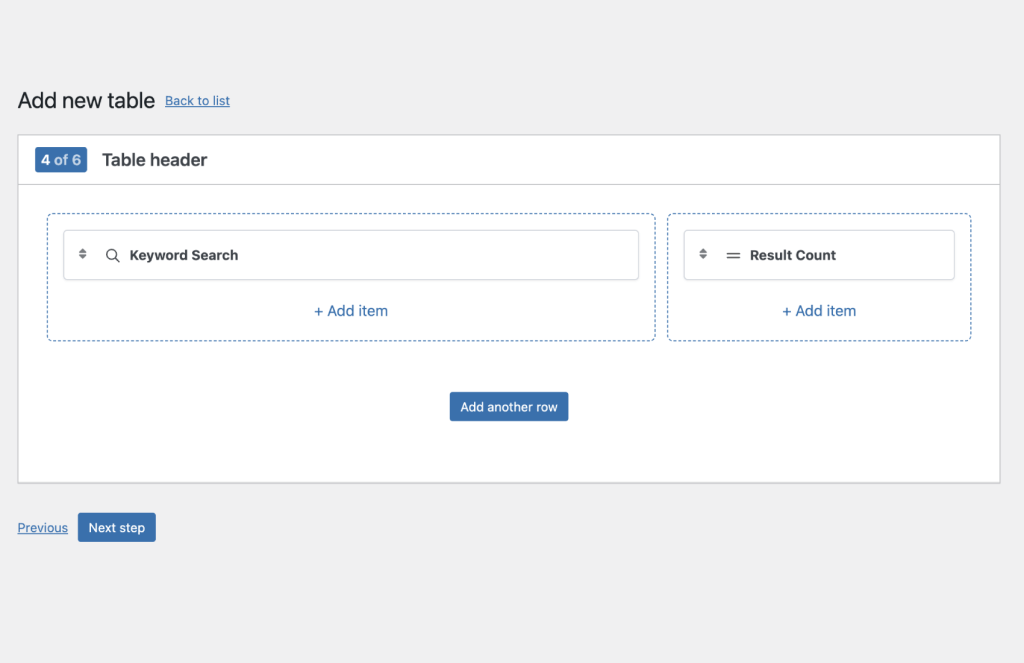The height and width of the screenshot is (663, 1024).
Task: Click the sort handle beside Keyword Search
Action: pyautogui.click(x=83, y=255)
